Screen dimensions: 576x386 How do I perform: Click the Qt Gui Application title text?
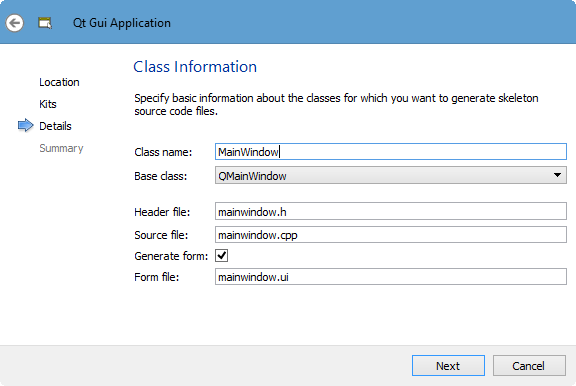click(122, 23)
